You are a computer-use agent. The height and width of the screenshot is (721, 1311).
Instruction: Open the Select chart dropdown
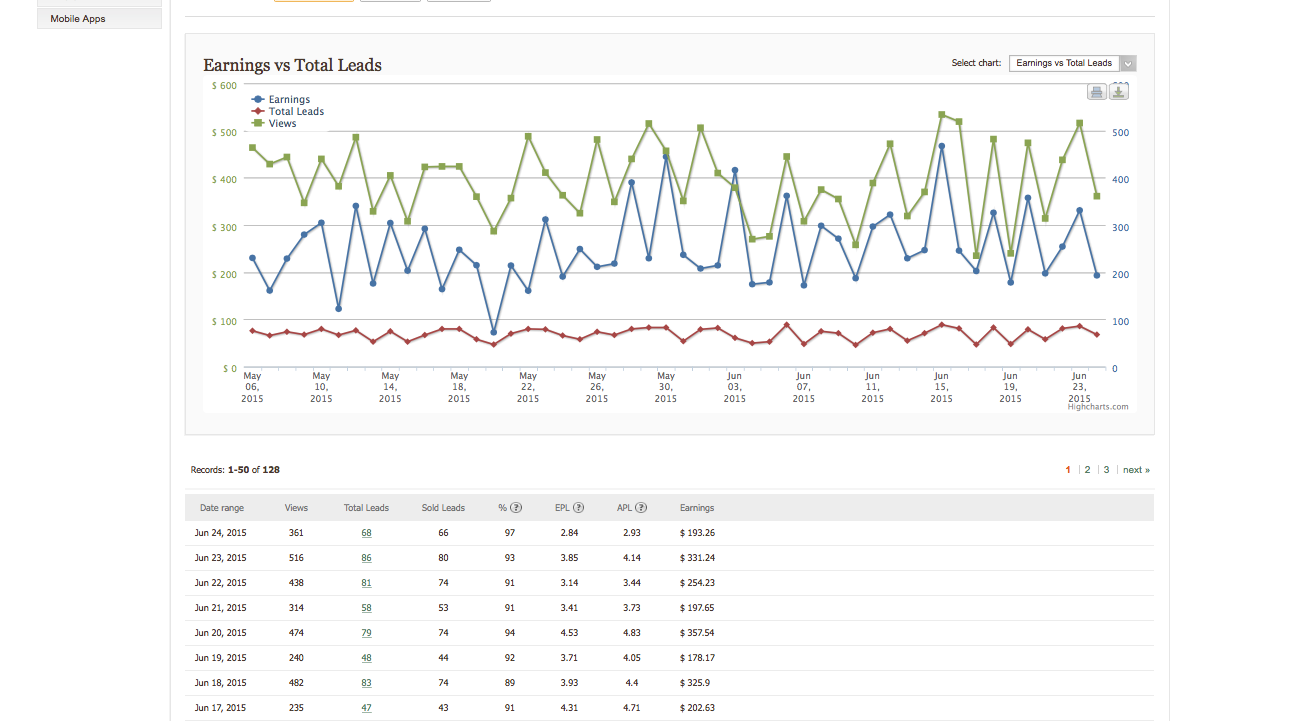click(x=1073, y=63)
